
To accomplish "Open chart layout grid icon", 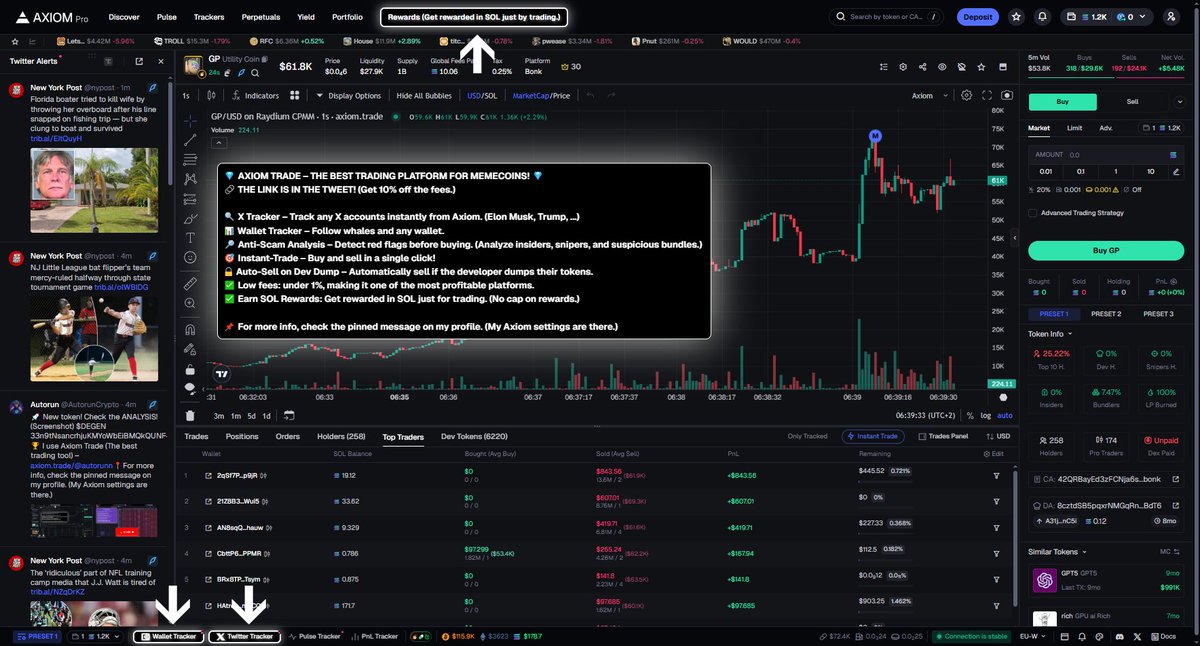I will (x=295, y=95).
